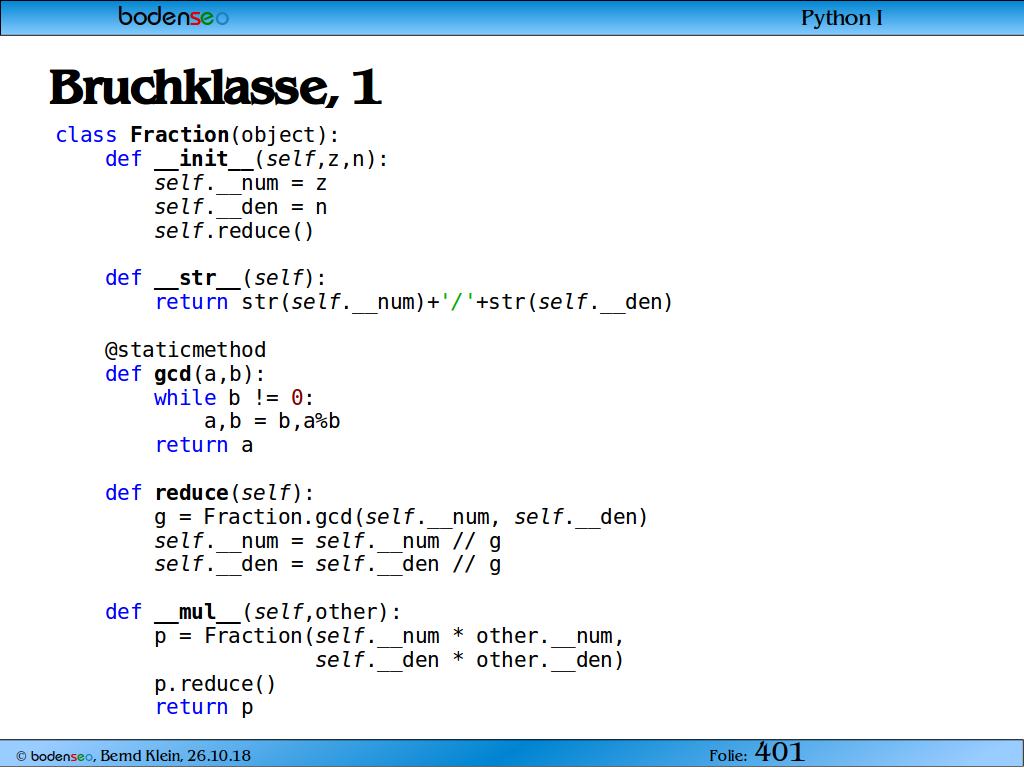This screenshot has width=1024, height=768.
Task: Click the '@staticmethod' decorator
Action: coord(185,350)
